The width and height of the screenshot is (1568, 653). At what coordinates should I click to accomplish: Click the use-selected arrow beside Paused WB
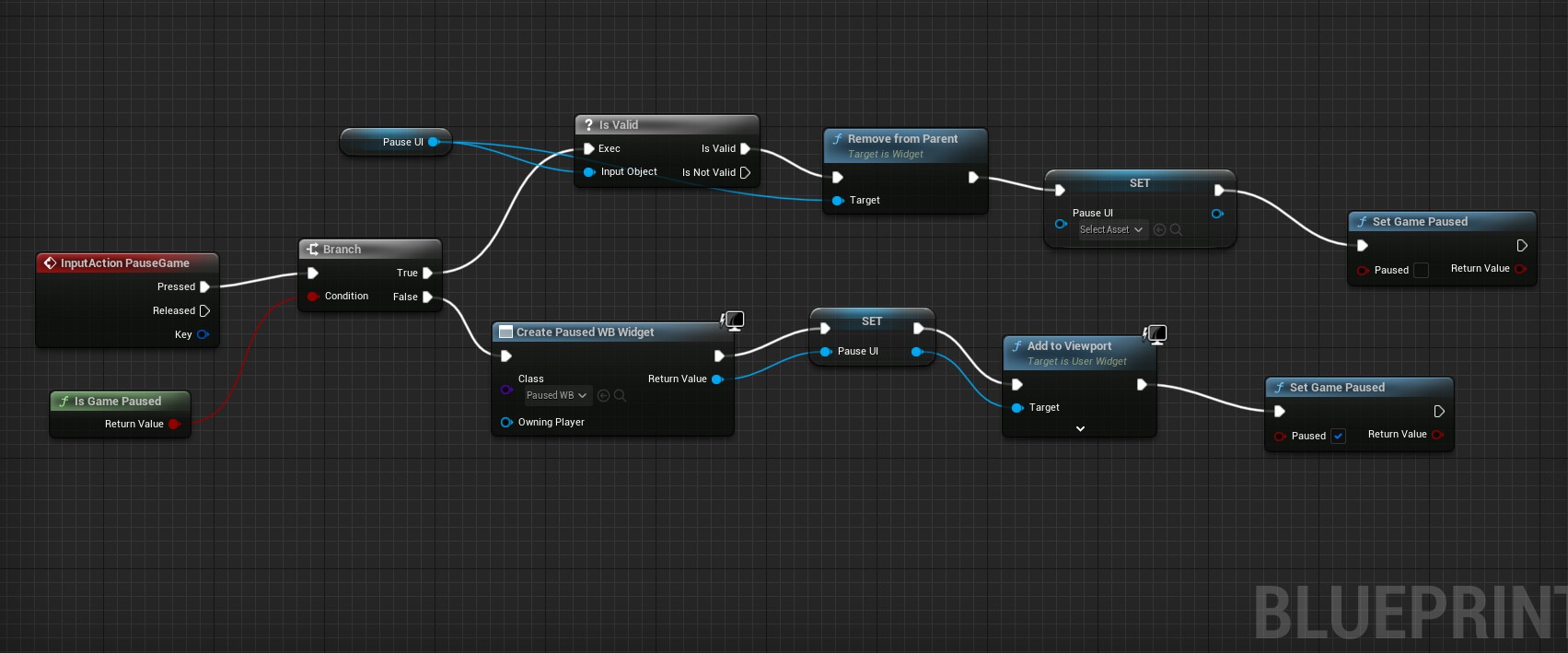click(x=603, y=395)
